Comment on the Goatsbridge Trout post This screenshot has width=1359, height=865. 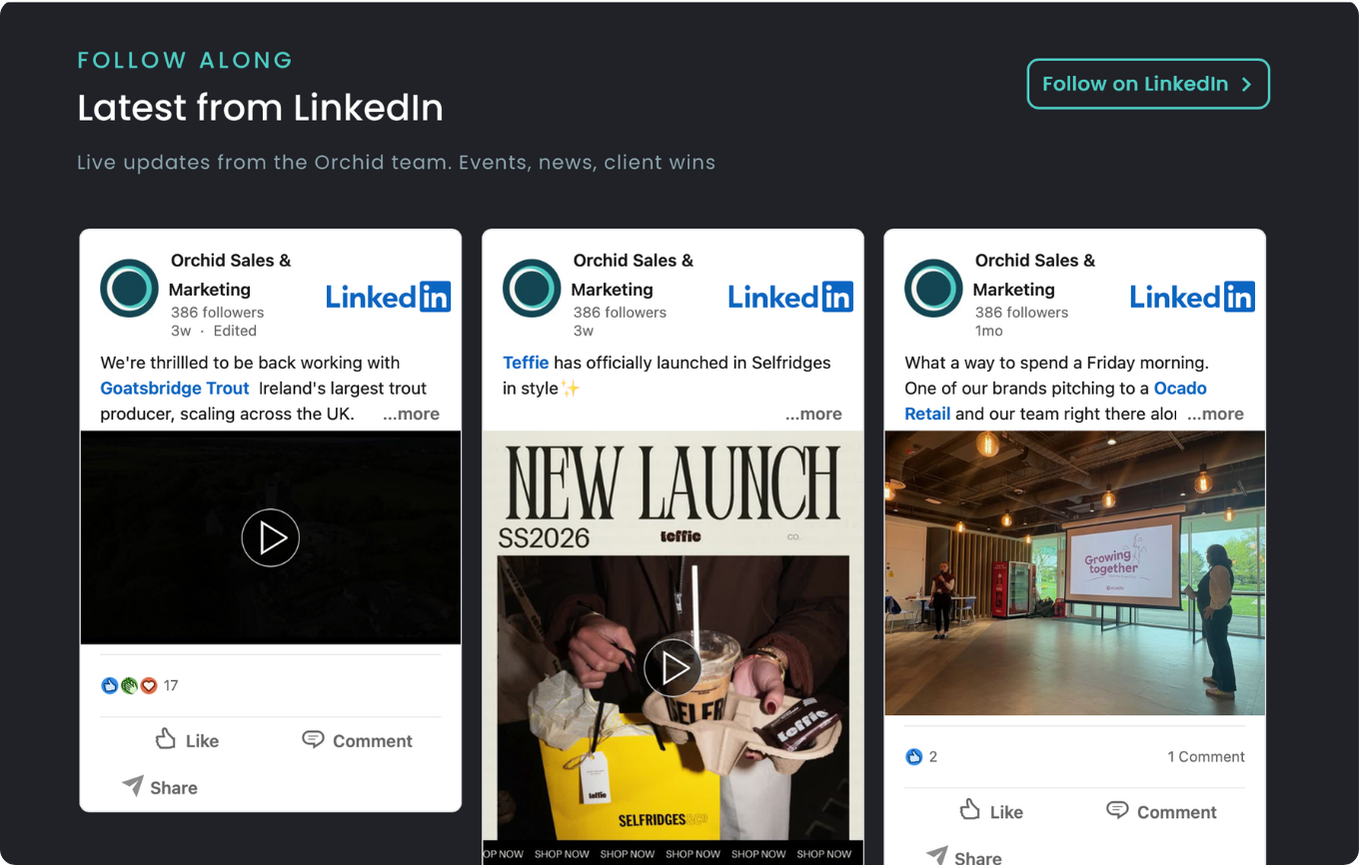pos(357,740)
